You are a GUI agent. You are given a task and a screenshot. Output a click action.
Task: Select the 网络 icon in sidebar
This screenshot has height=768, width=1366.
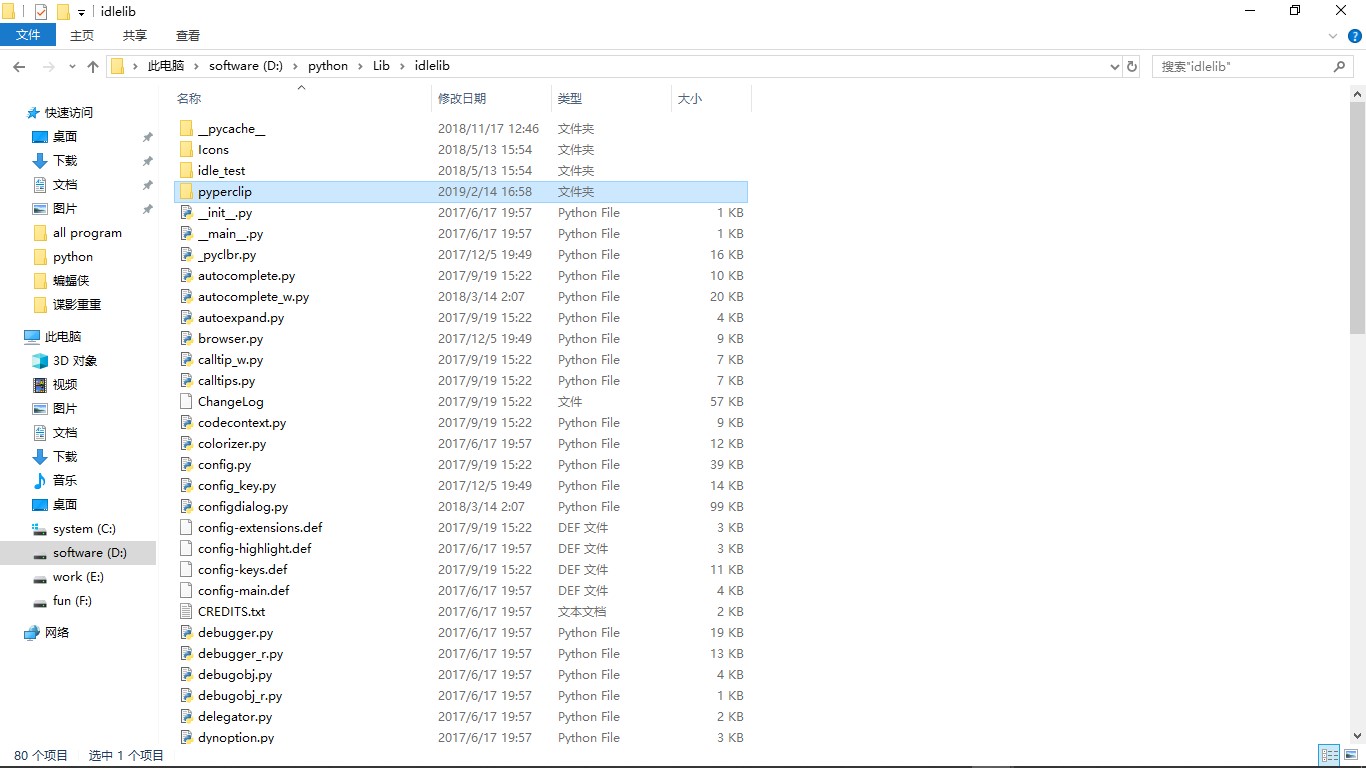coord(45,631)
